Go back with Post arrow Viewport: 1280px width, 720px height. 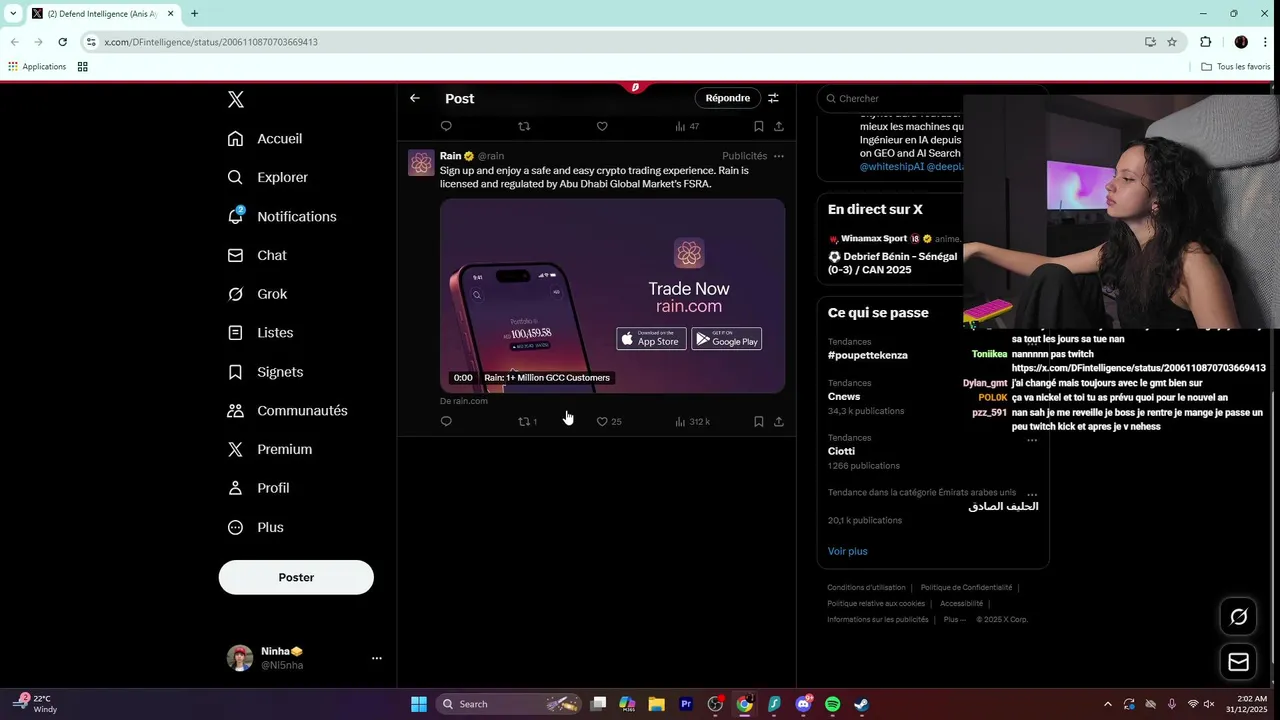[415, 98]
